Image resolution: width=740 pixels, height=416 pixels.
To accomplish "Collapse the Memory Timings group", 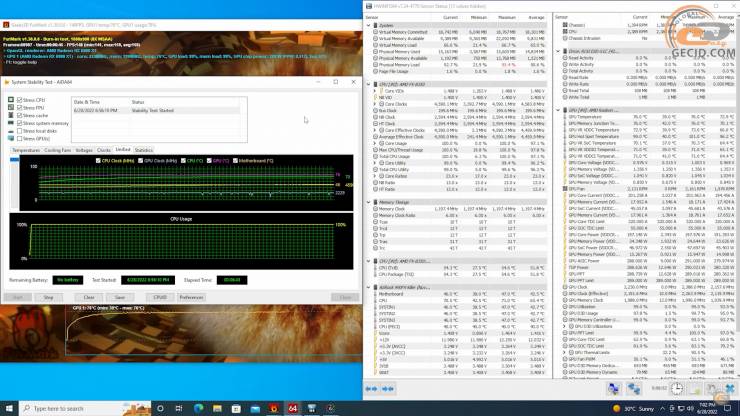I will (369, 202).
